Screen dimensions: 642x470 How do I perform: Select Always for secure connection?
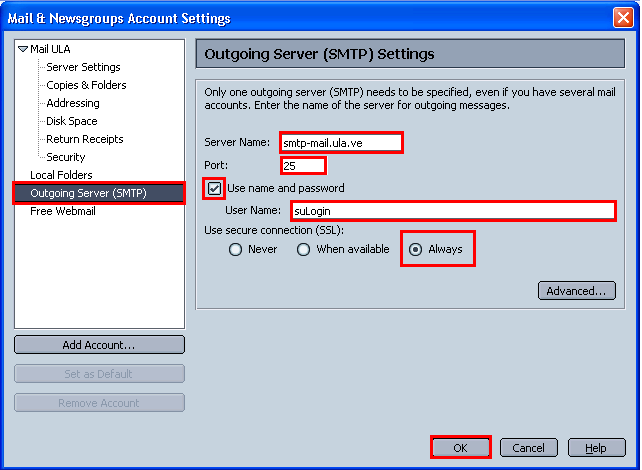[x=416, y=249]
